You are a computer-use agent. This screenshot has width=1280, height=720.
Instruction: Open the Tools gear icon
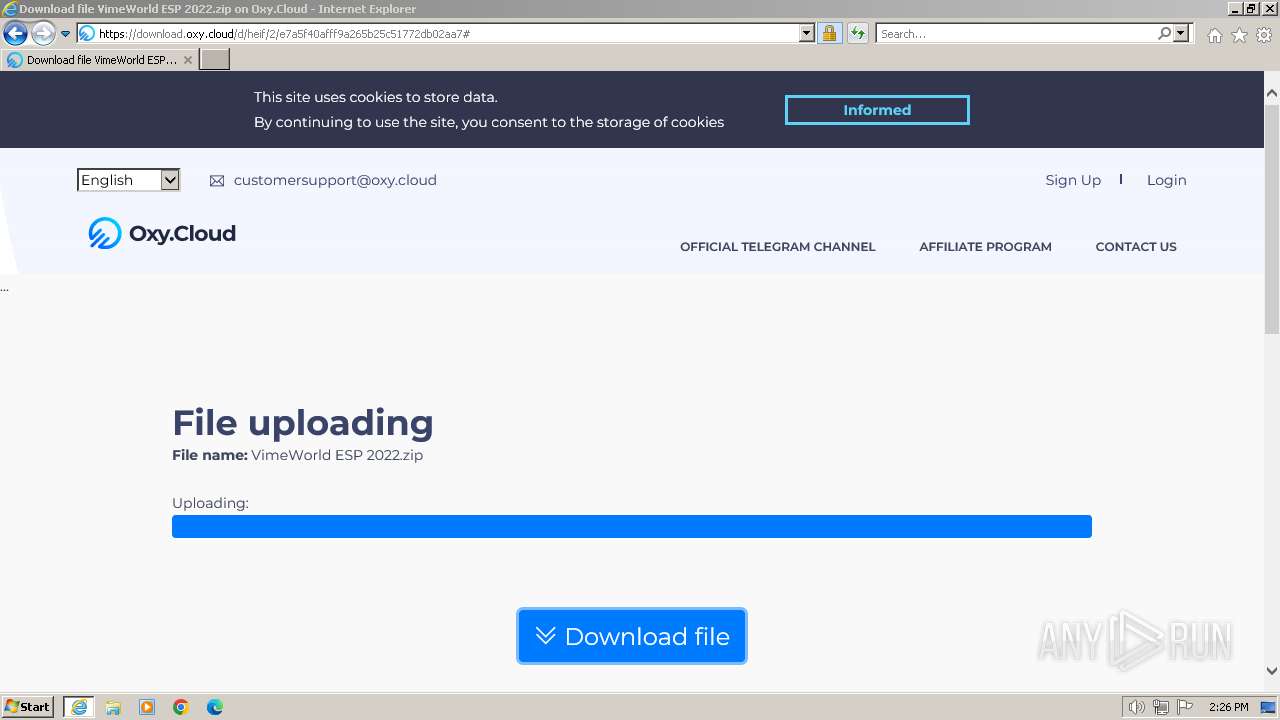click(1264, 35)
